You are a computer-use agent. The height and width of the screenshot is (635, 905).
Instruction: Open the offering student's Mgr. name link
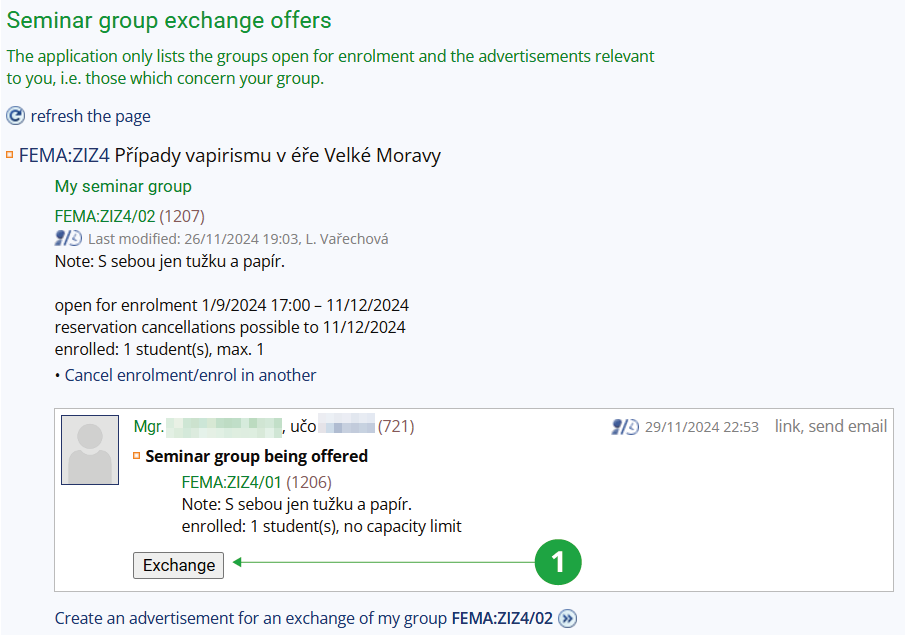208,427
